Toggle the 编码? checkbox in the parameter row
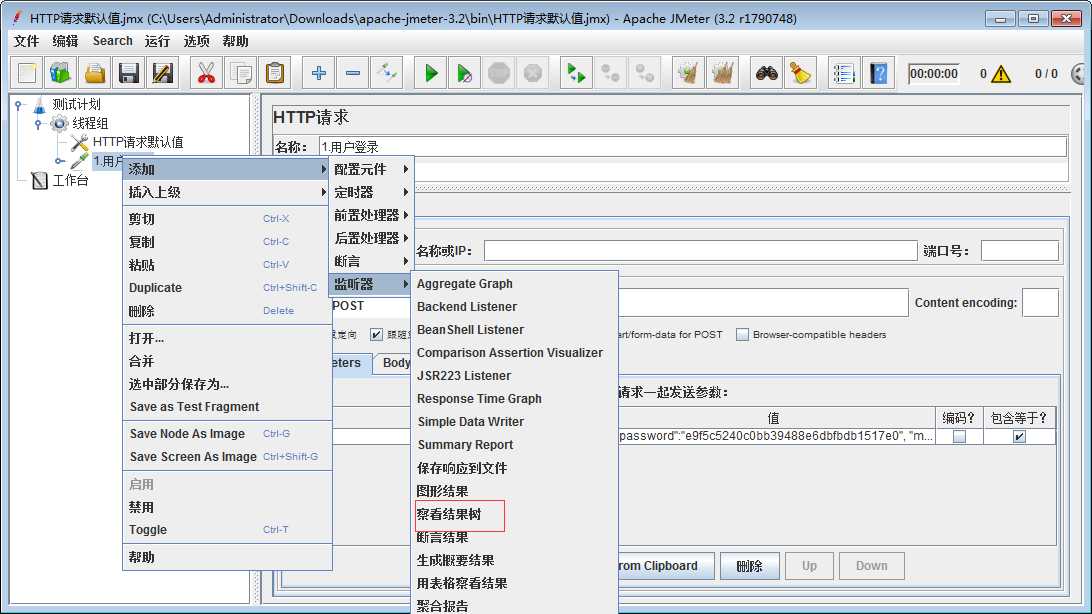1092x614 pixels. click(x=959, y=436)
